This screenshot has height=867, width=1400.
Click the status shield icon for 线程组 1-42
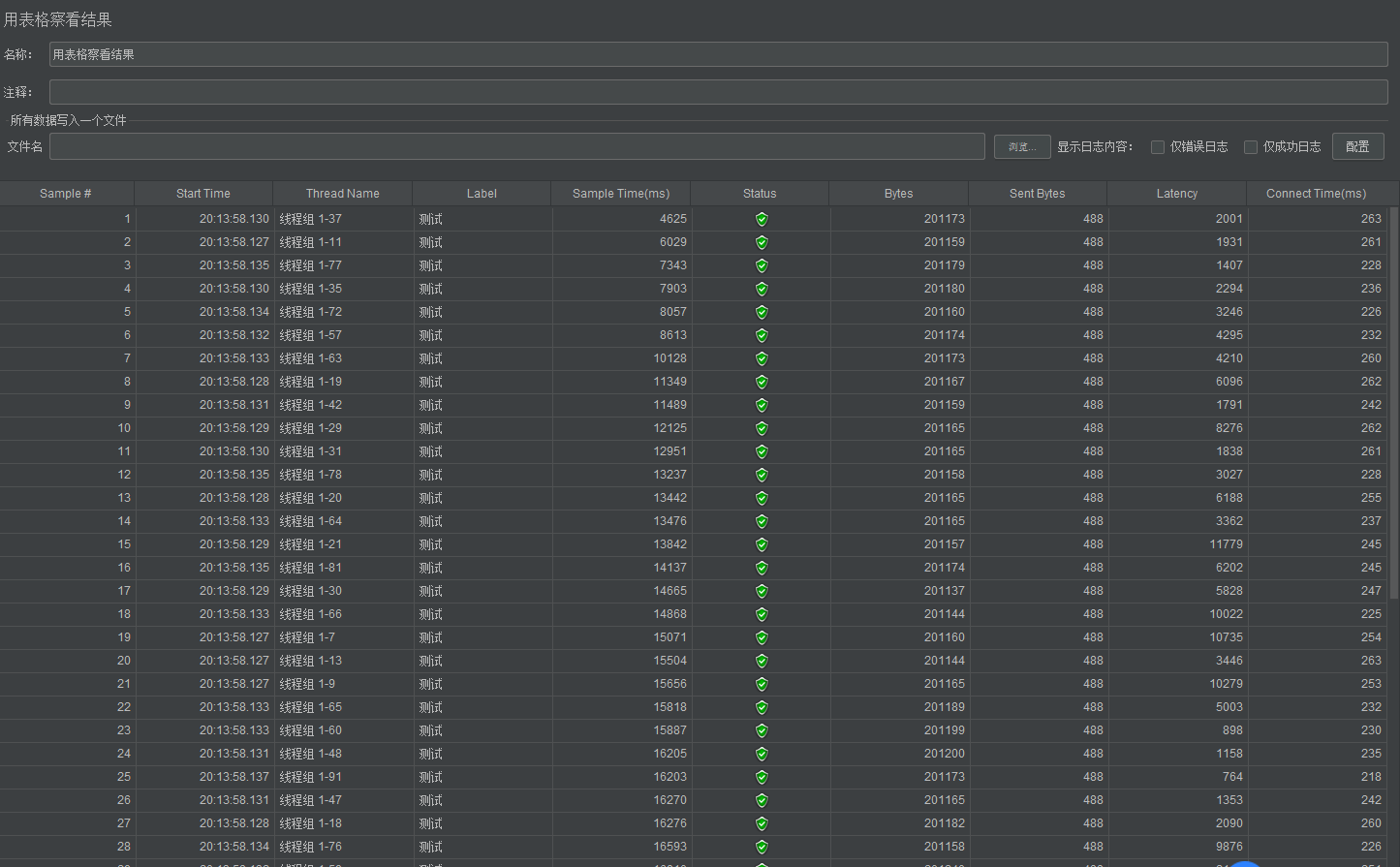762,405
